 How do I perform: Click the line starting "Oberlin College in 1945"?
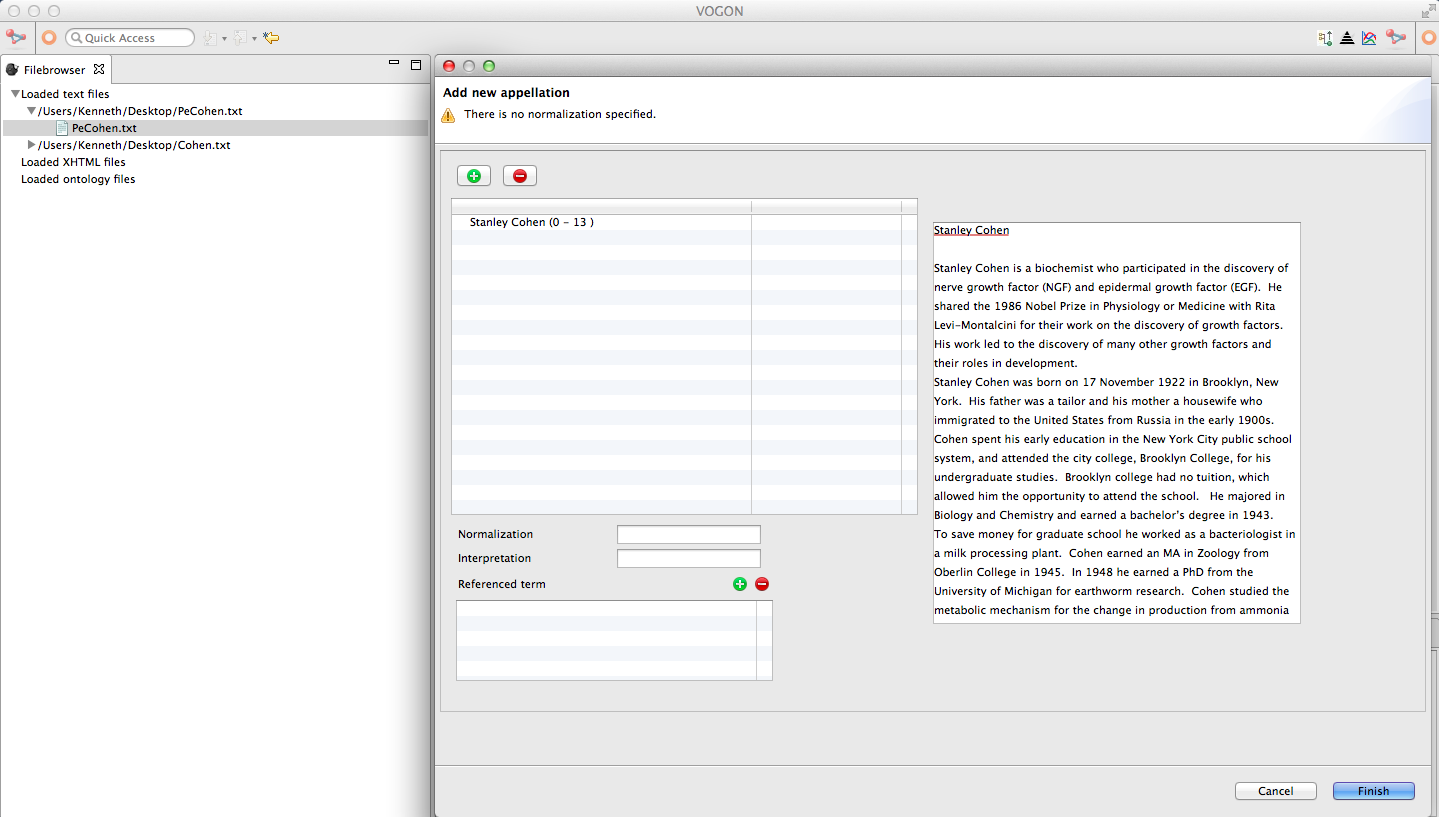pyautogui.click(x=1093, y=572)
